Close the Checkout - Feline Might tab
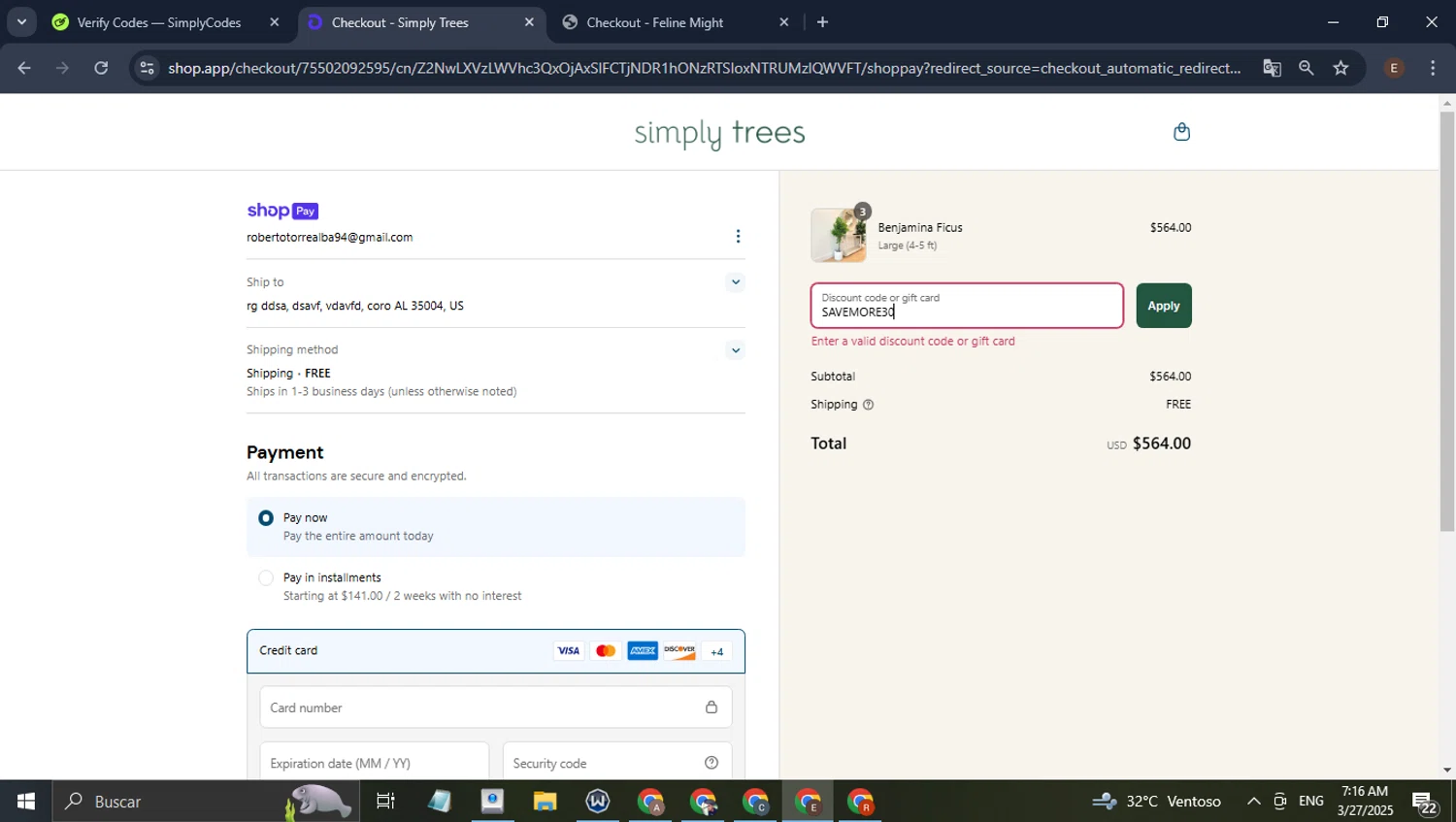Image resolution: width=1456 pixels, height=822 pixels. [x=784, y=22]
